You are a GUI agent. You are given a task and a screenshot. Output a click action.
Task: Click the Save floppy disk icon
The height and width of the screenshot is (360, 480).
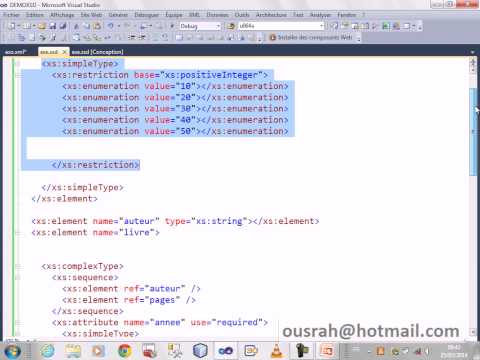(x=53, y=26)
